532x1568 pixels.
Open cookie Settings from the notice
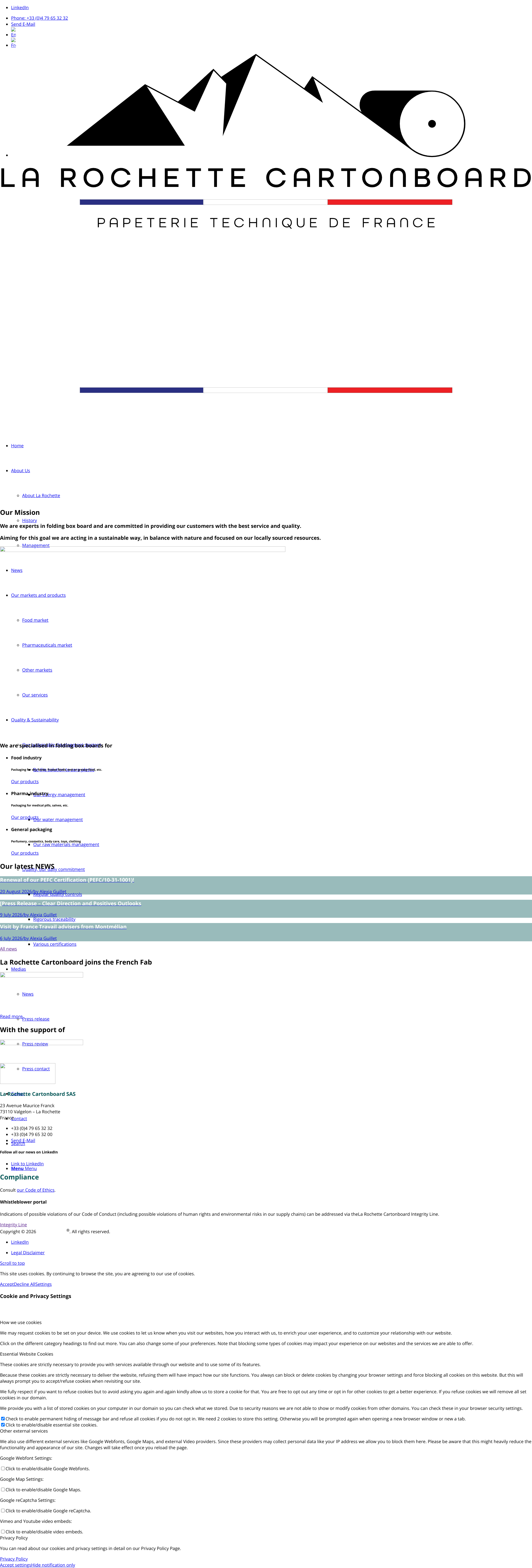pos(43,1284)
